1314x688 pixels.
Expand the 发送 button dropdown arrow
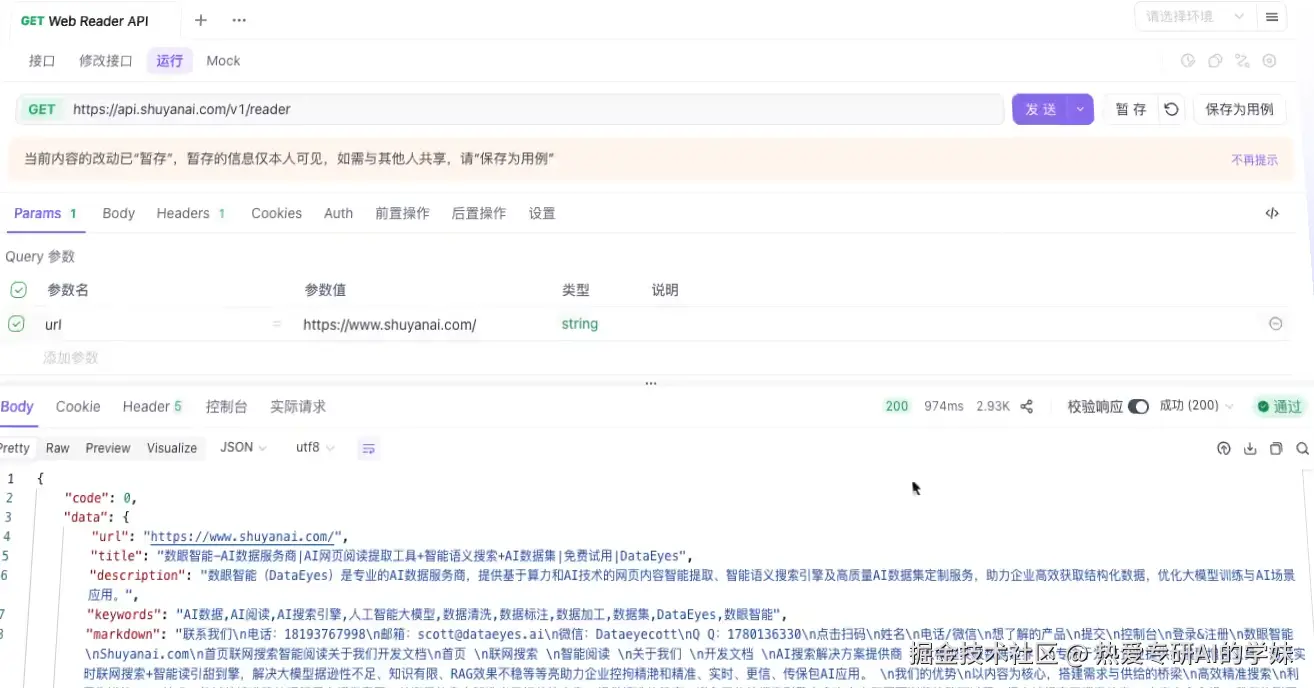[x=1079, y=109]
